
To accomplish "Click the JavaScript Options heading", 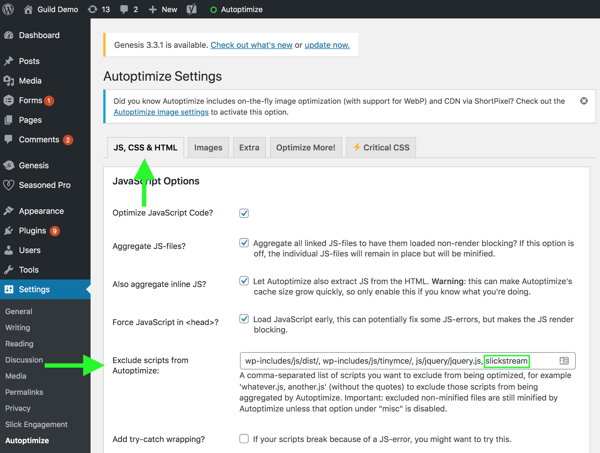I will tap(156, 181).
